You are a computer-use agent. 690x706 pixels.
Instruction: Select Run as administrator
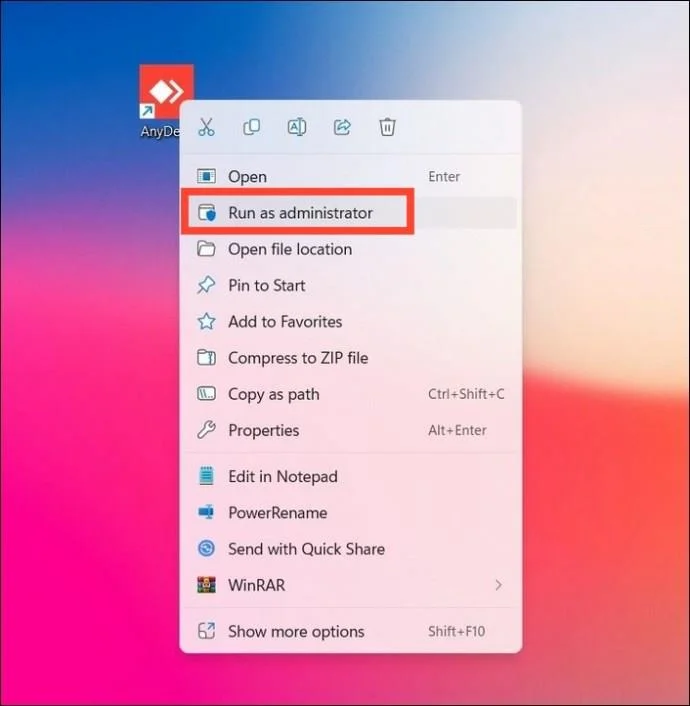[x=350, y=213]
